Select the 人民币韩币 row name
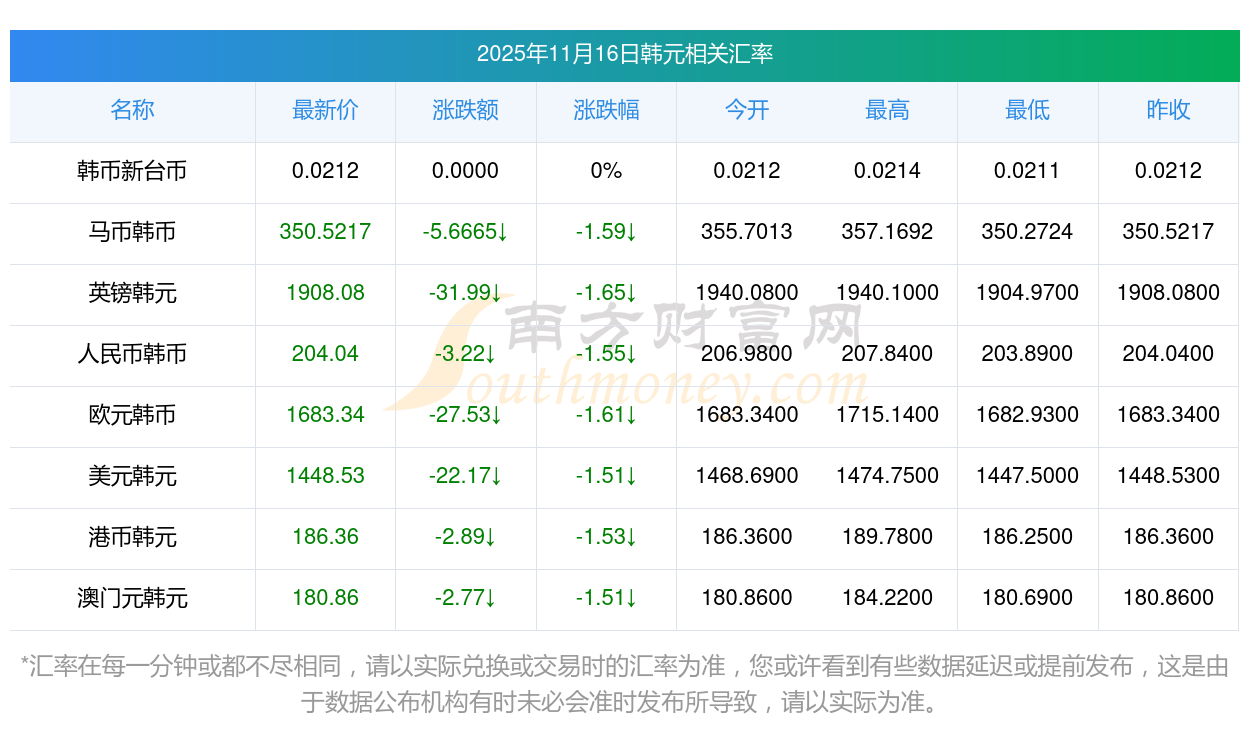Viewport: 1250px width, 733px height. [132, 354]
